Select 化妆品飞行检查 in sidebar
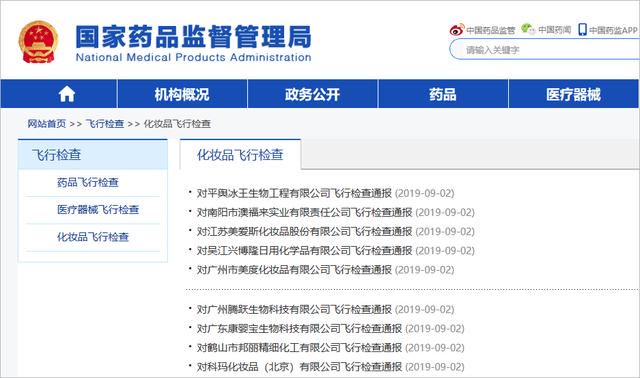The height and width of the screenshot is (378, 640). click(93, 237)
